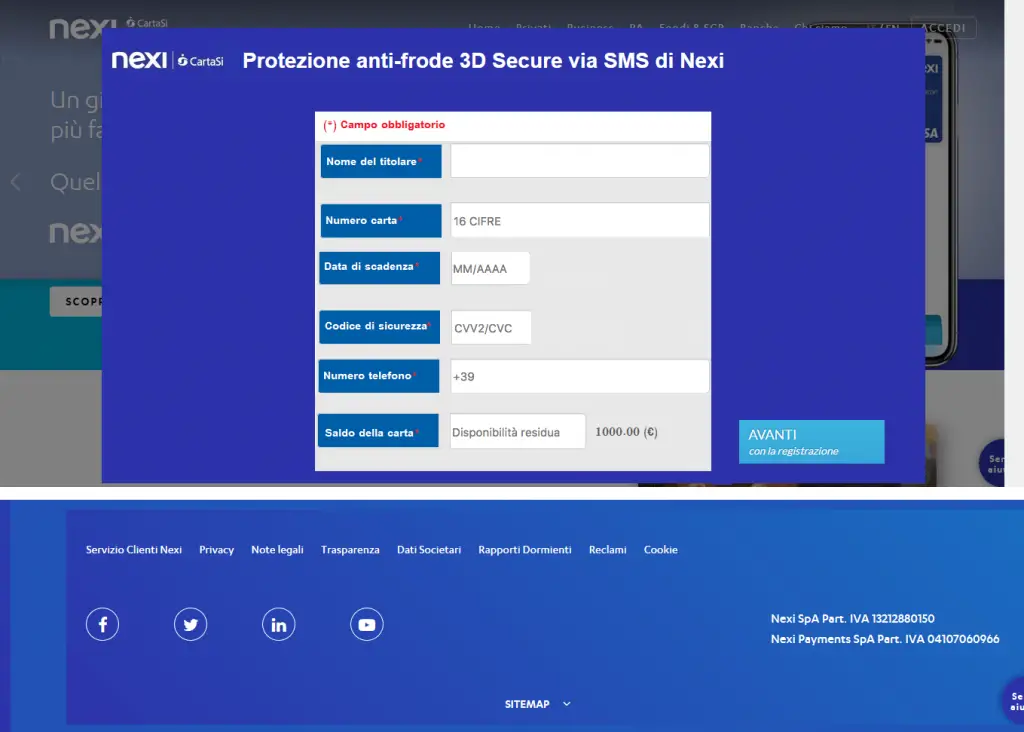The width and height of the screenshot is (1024, 732).
Task: Select the Business item in the navigation bar
Action: pyautogui.click(x=590, y=27)
